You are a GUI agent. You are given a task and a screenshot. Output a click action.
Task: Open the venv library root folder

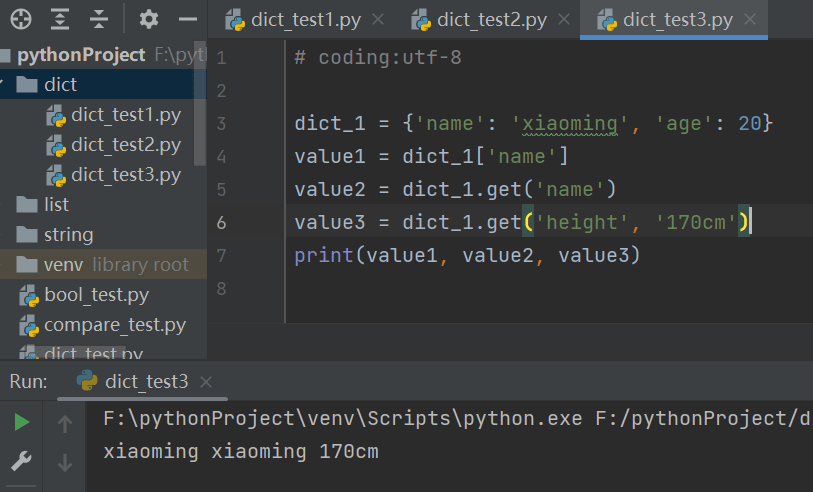64,265
